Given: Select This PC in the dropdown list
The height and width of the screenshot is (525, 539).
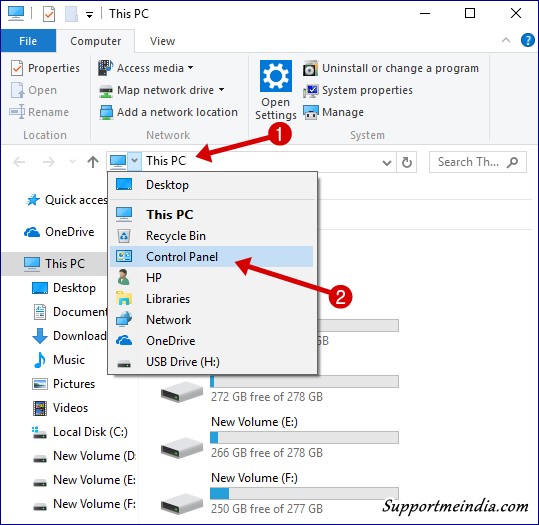Looking at the screenshot, I should tap(211, 215).
